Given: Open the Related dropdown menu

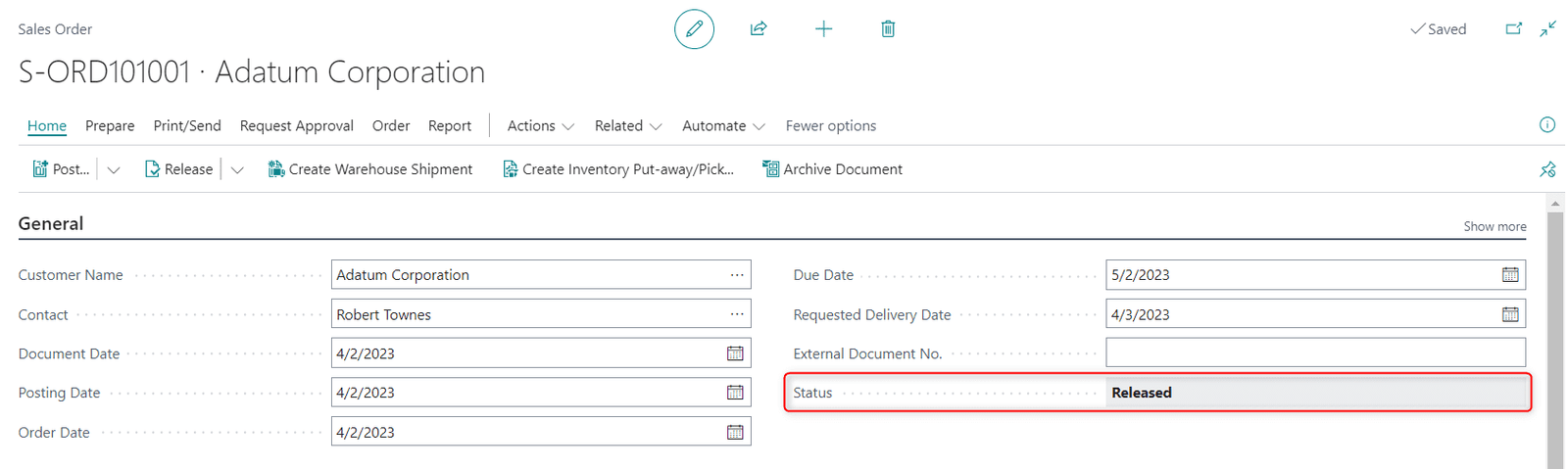Looking at the screenshot, I should (627, 125).
